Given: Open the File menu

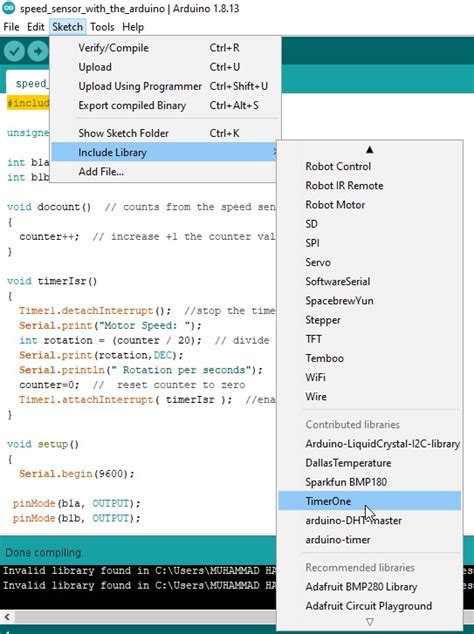Looking at the screenshot, I should pyautogui.click(x=11, y=27).
